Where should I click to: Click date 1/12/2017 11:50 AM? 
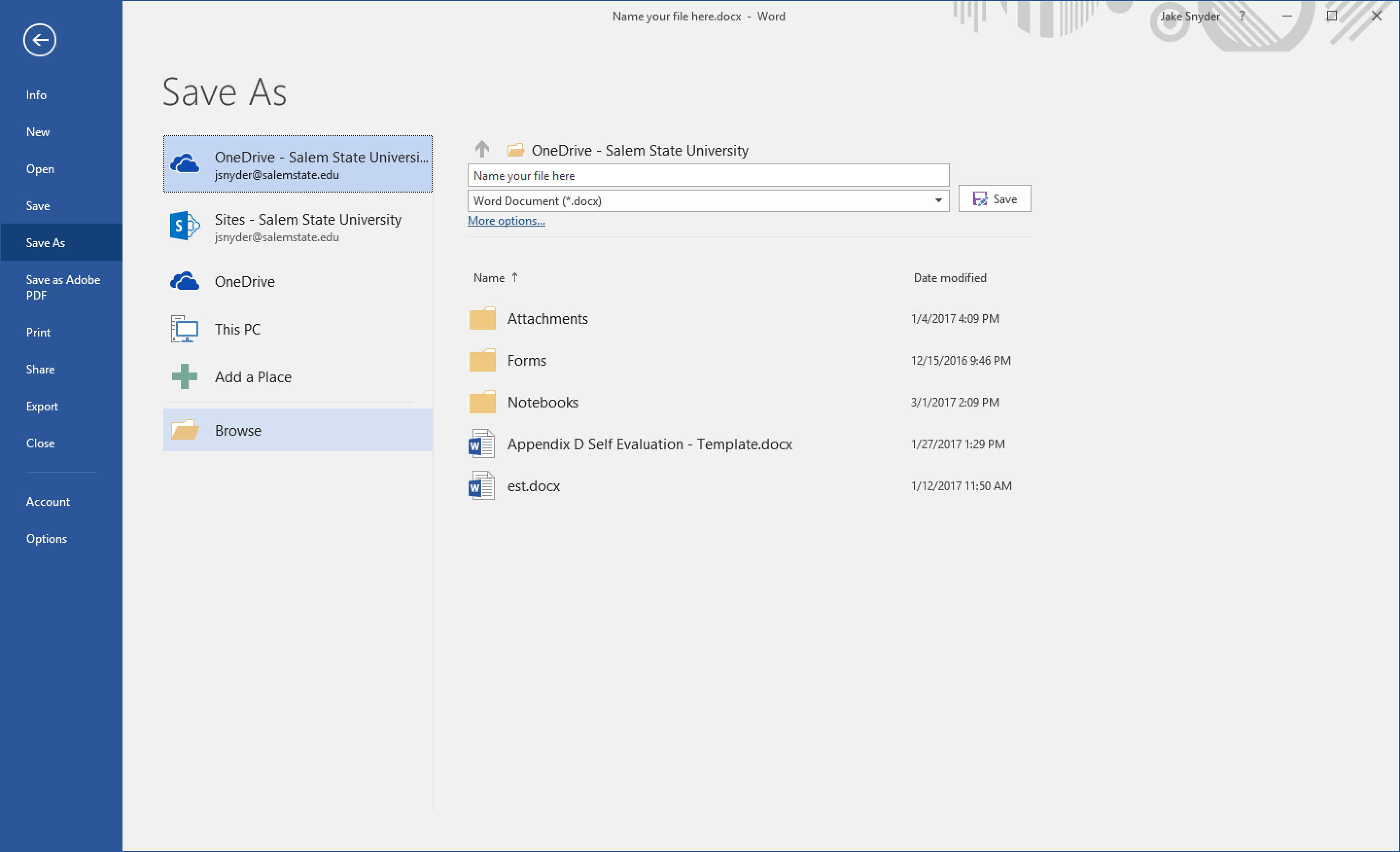click(962, 486)
